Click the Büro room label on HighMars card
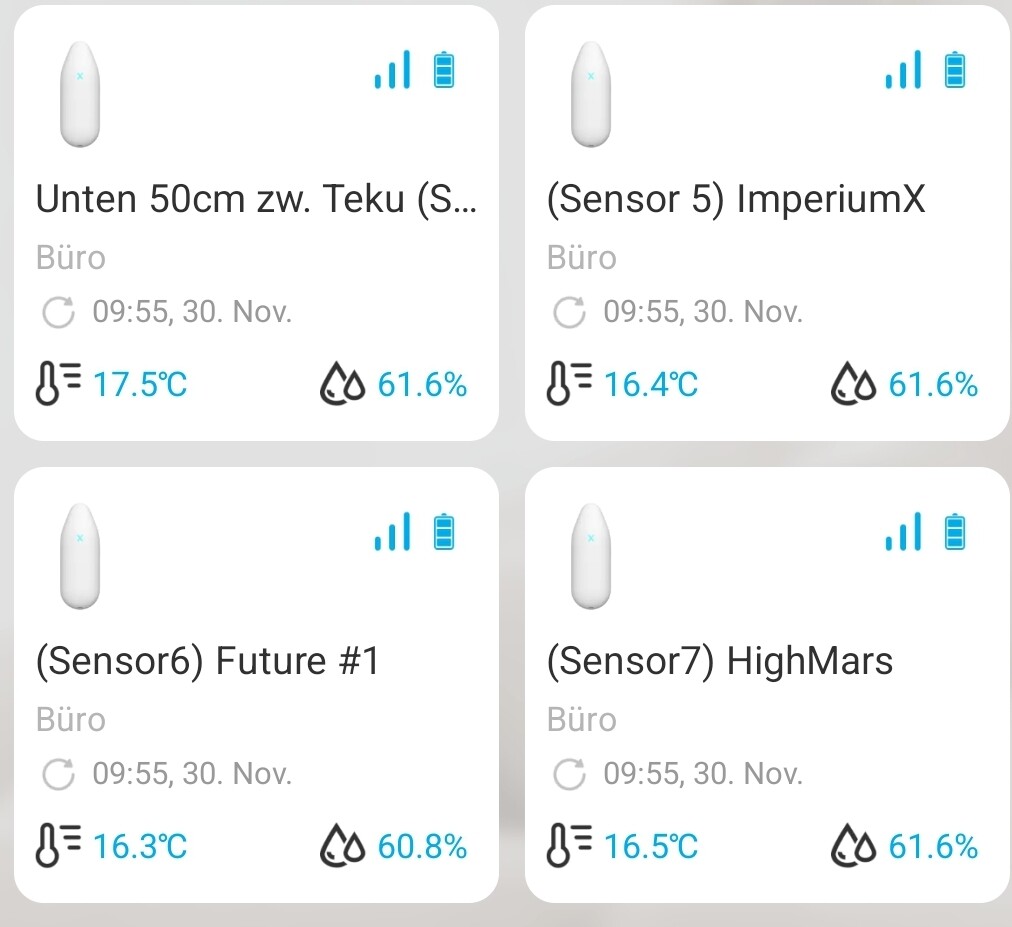The height and width of the screenshot is (927, 1012). point(582,719)
